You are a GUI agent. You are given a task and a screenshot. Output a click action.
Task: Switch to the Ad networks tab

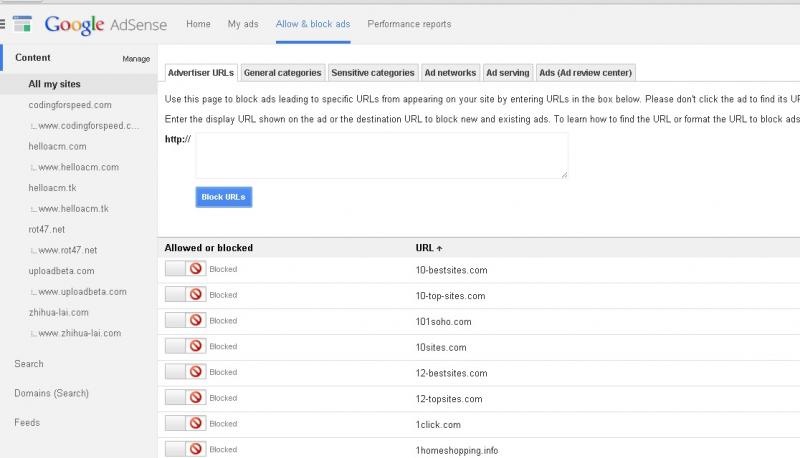coord(450,72)
